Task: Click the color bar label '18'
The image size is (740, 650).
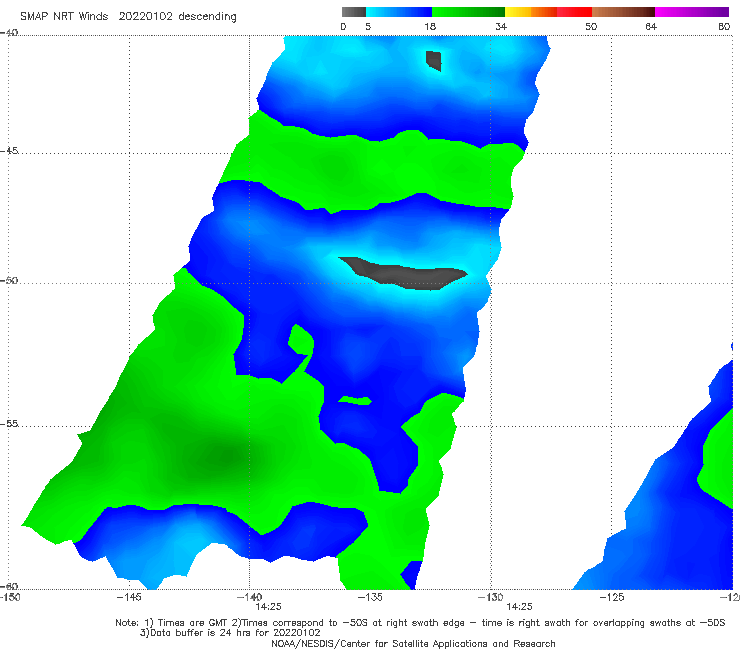Action: click(x=429, y=26)
